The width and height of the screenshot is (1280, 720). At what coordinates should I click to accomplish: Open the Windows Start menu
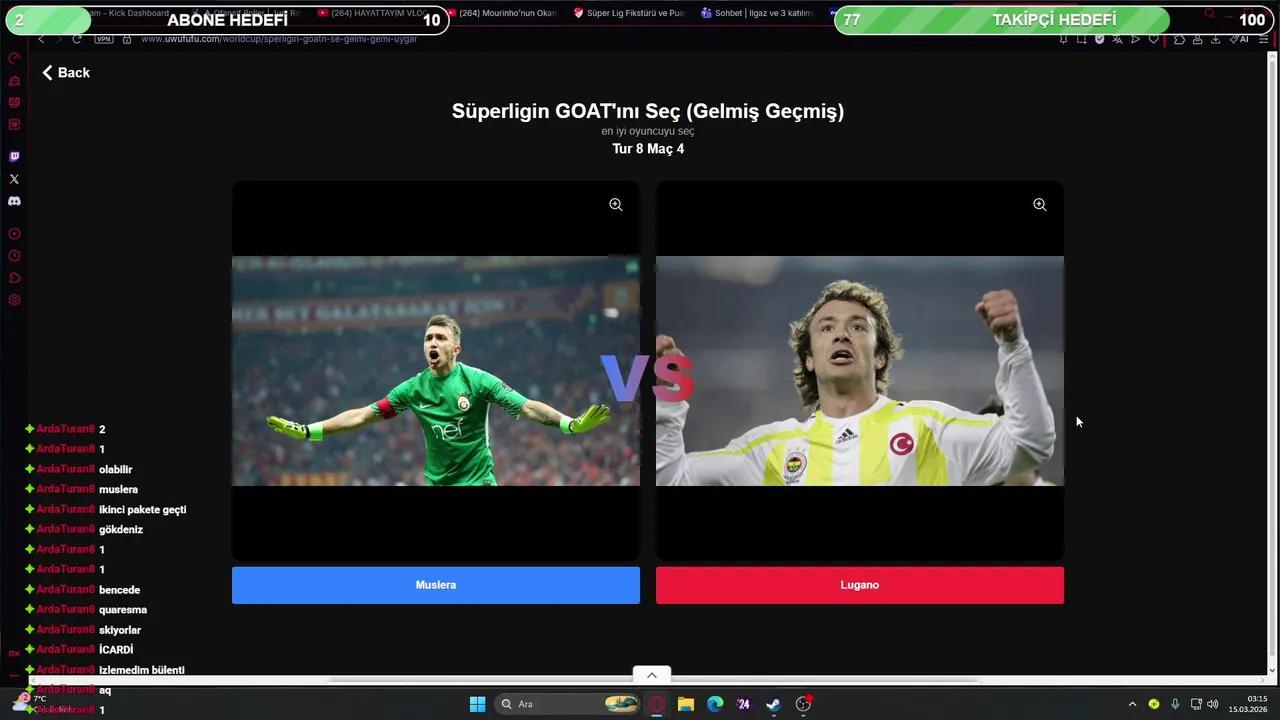pos(477,704)
